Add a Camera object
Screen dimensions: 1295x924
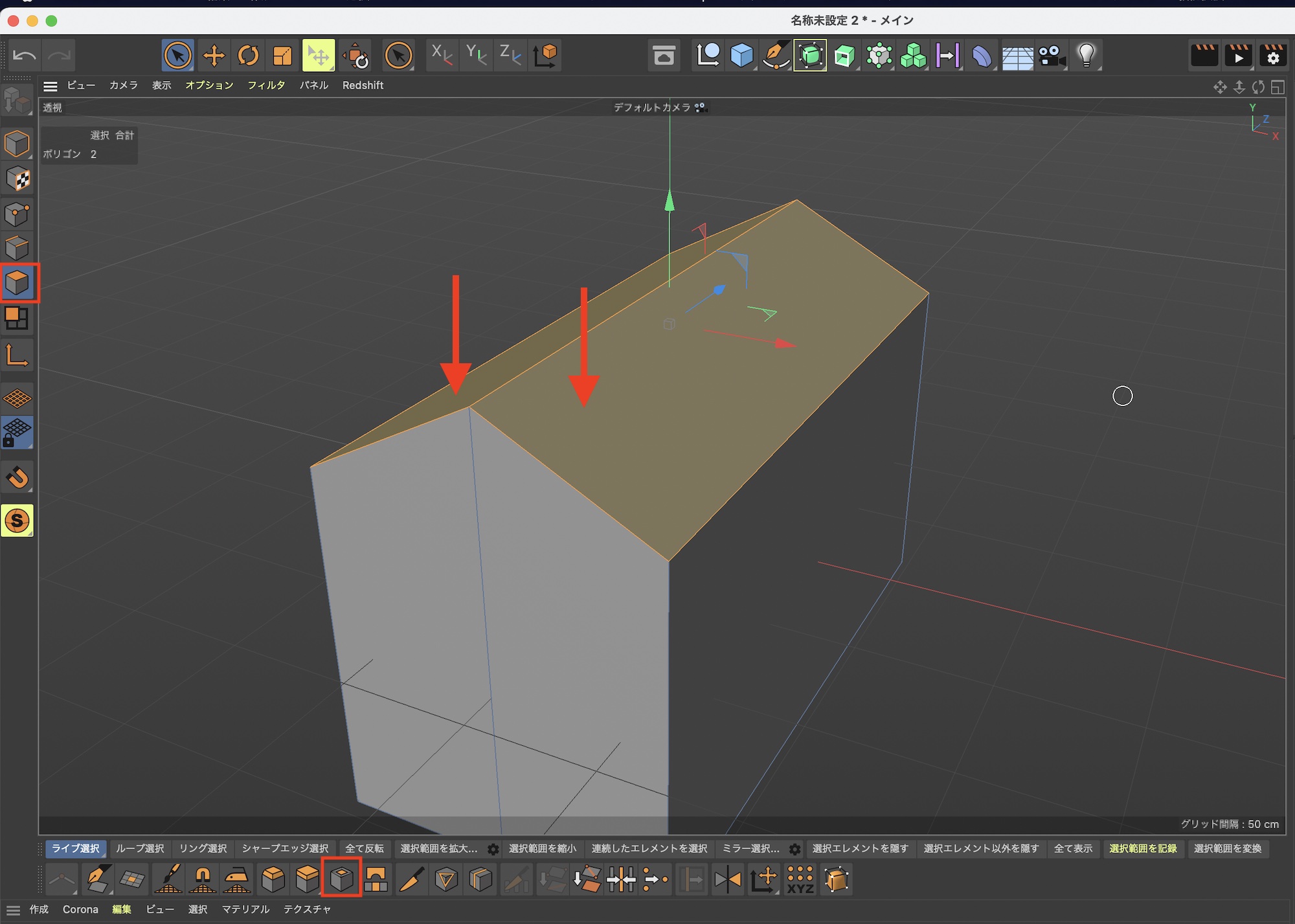[x=1052, y=56]
